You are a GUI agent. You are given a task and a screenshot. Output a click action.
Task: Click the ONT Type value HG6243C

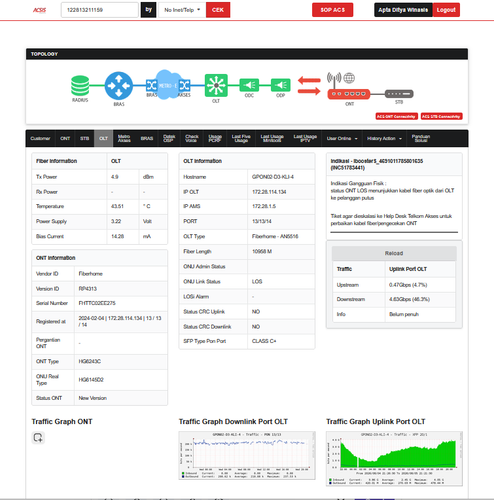tap(90, 361)
